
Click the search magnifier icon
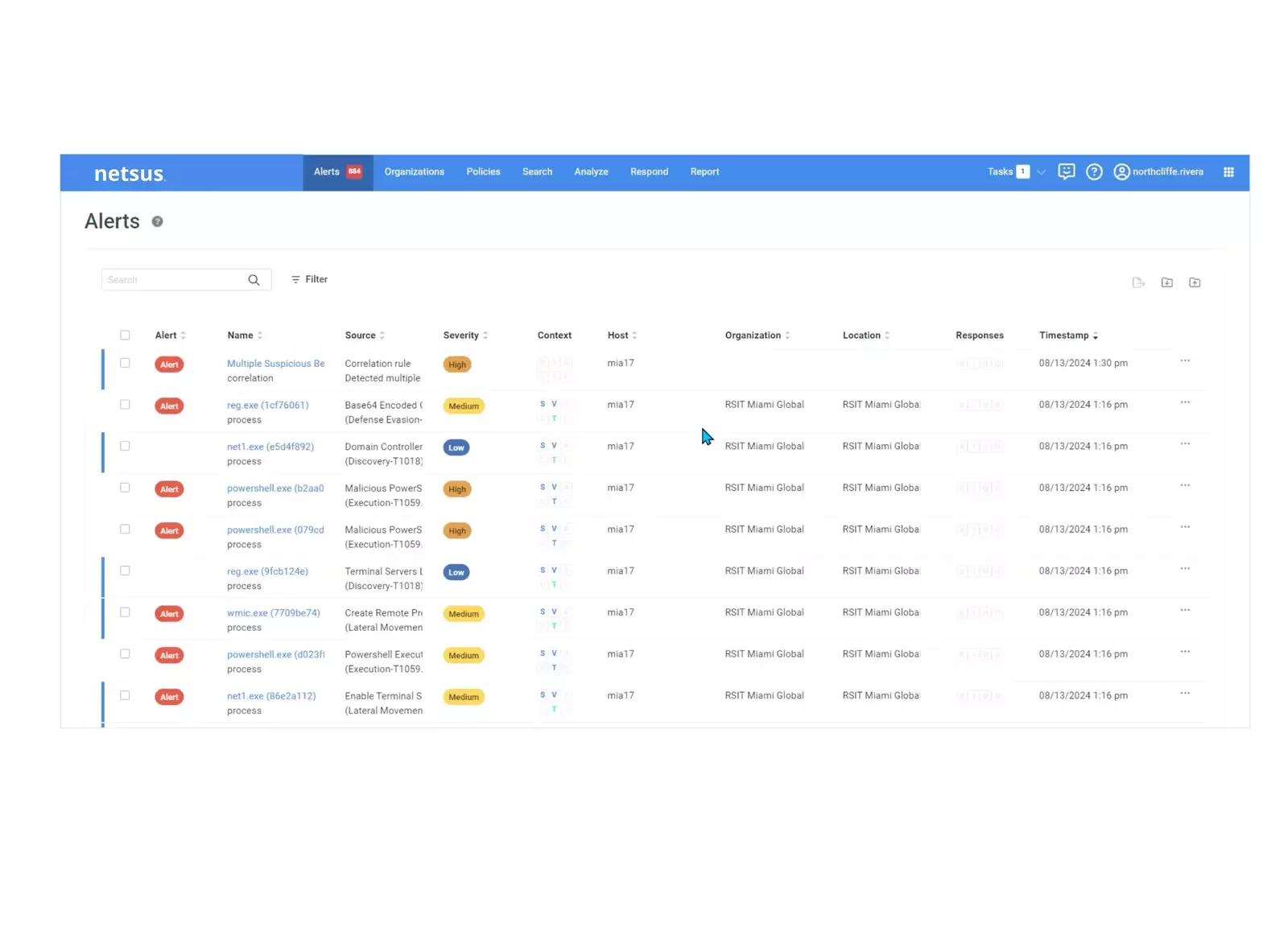pos(254,280)
